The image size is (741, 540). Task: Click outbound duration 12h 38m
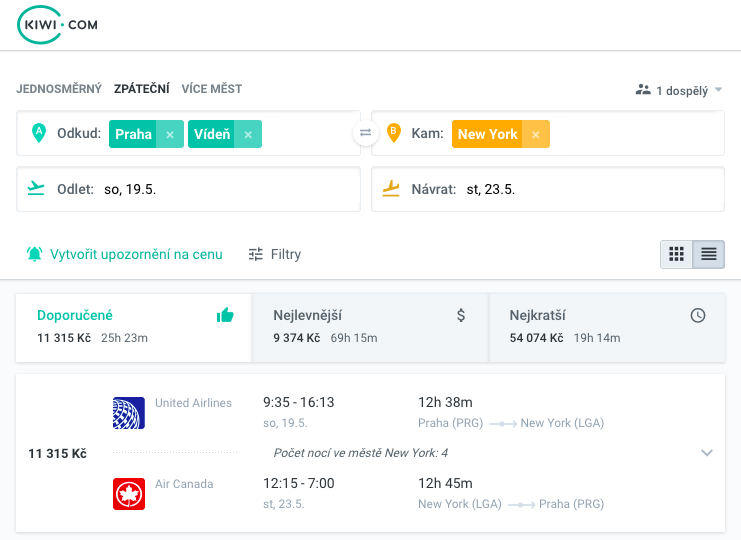(445, 402)
